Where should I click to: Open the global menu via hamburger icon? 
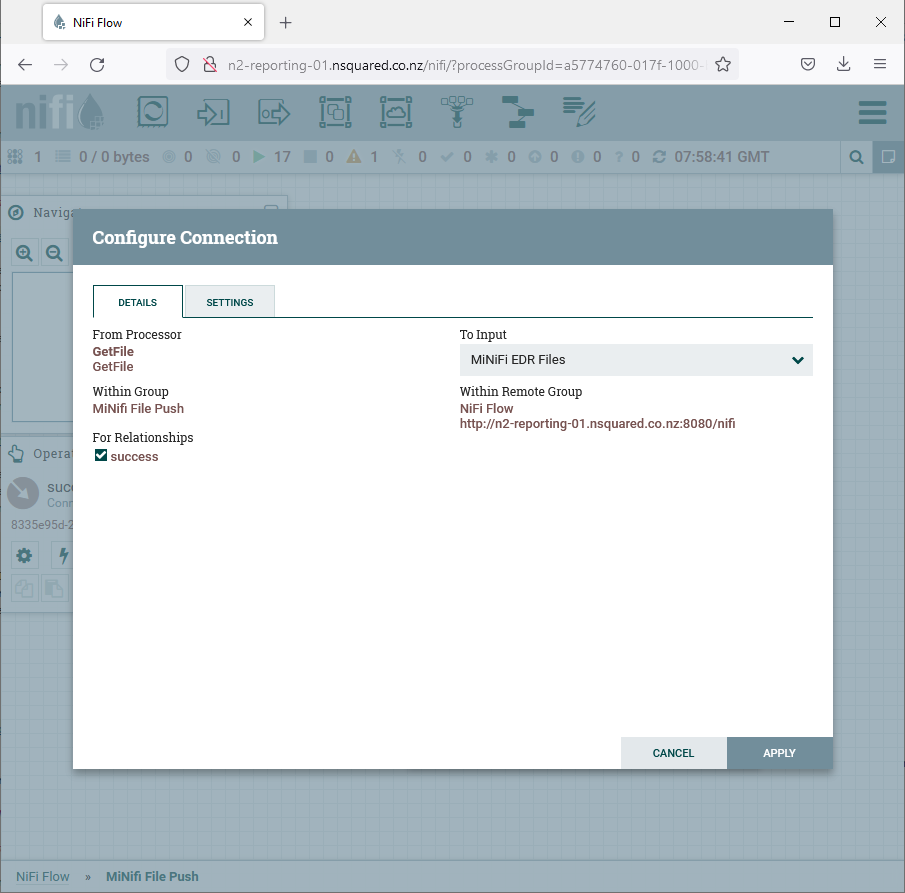coord(871,112)
